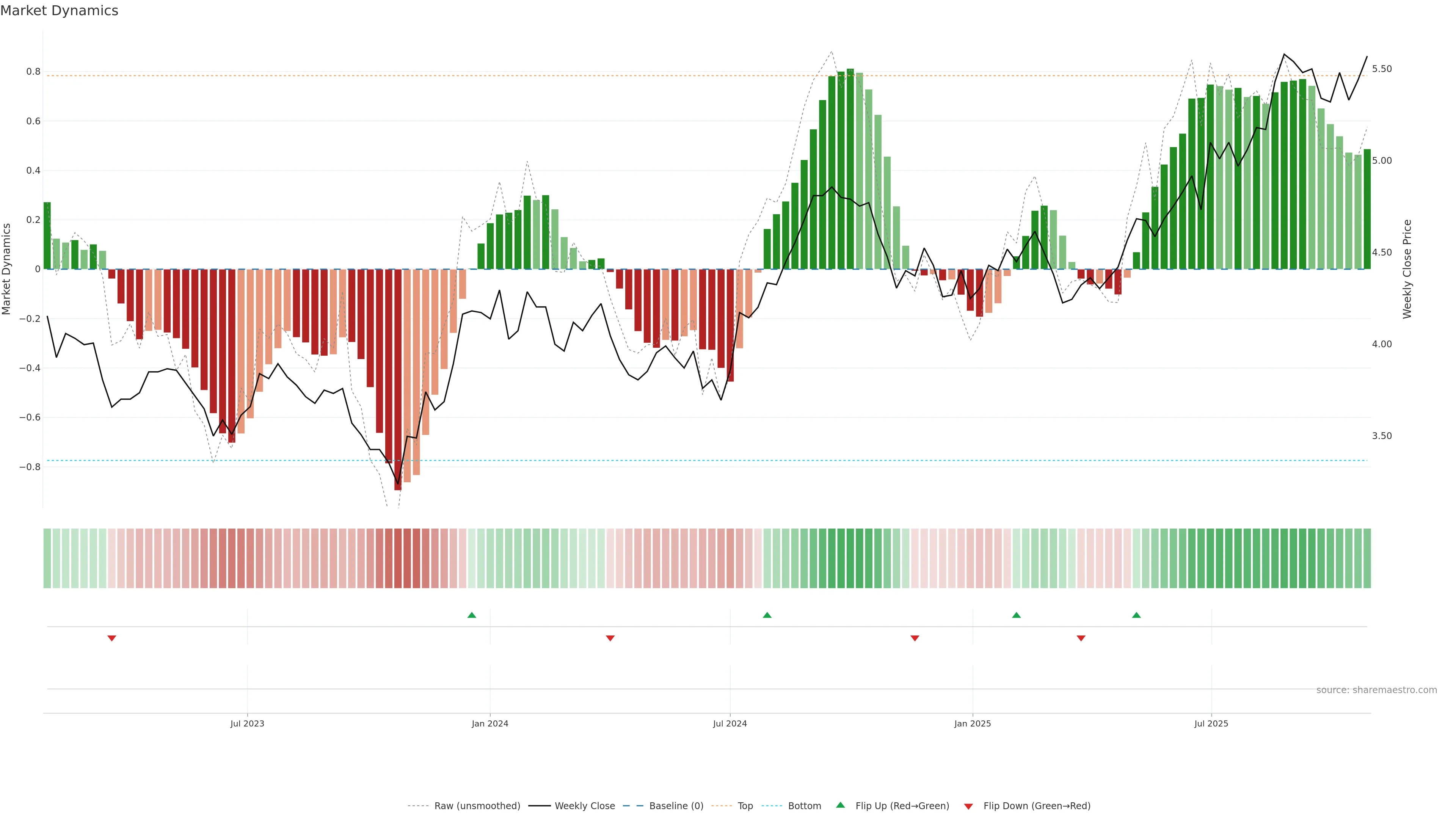Hide the Top series via legend
The image size is (1456, 819).
point(745,806)
